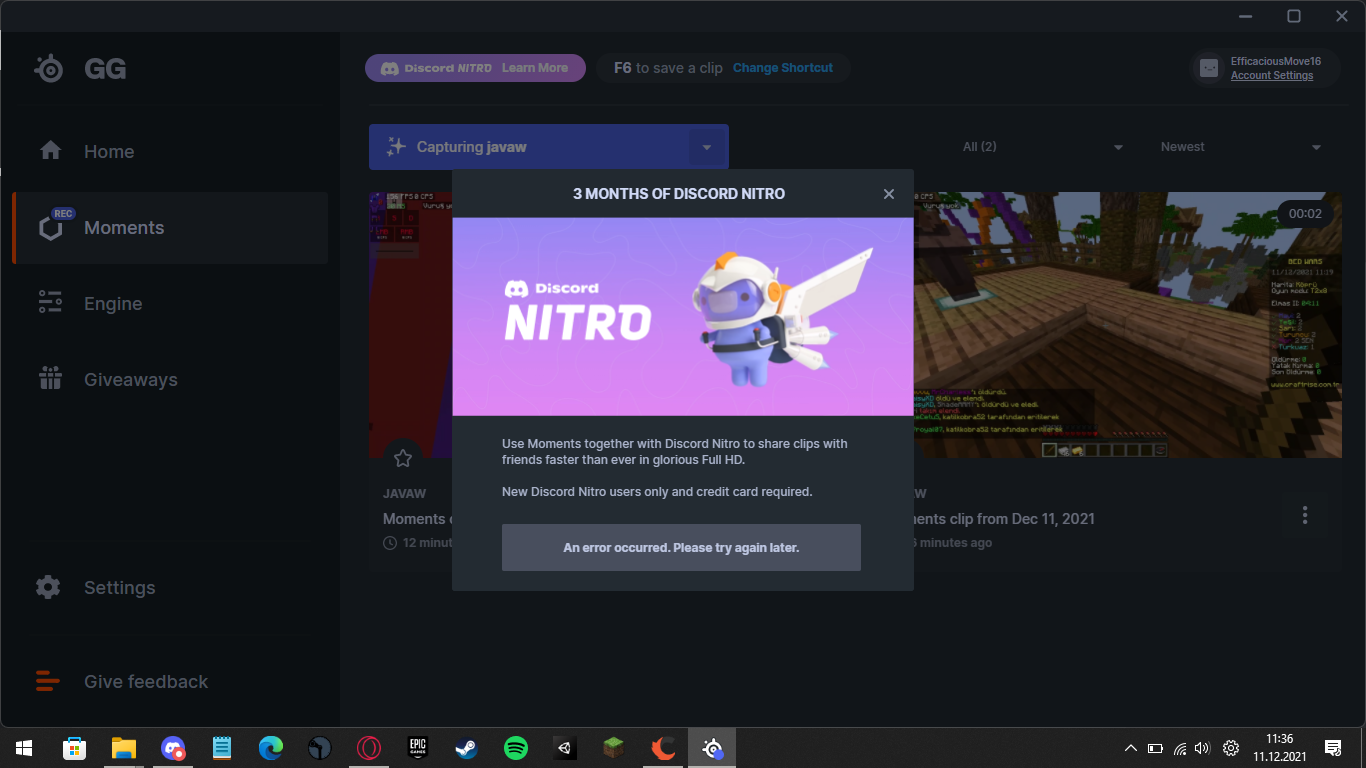Open the notepad icon in the taskbar
Viewport: 1366px width, 768px height.
pos(222,748)
